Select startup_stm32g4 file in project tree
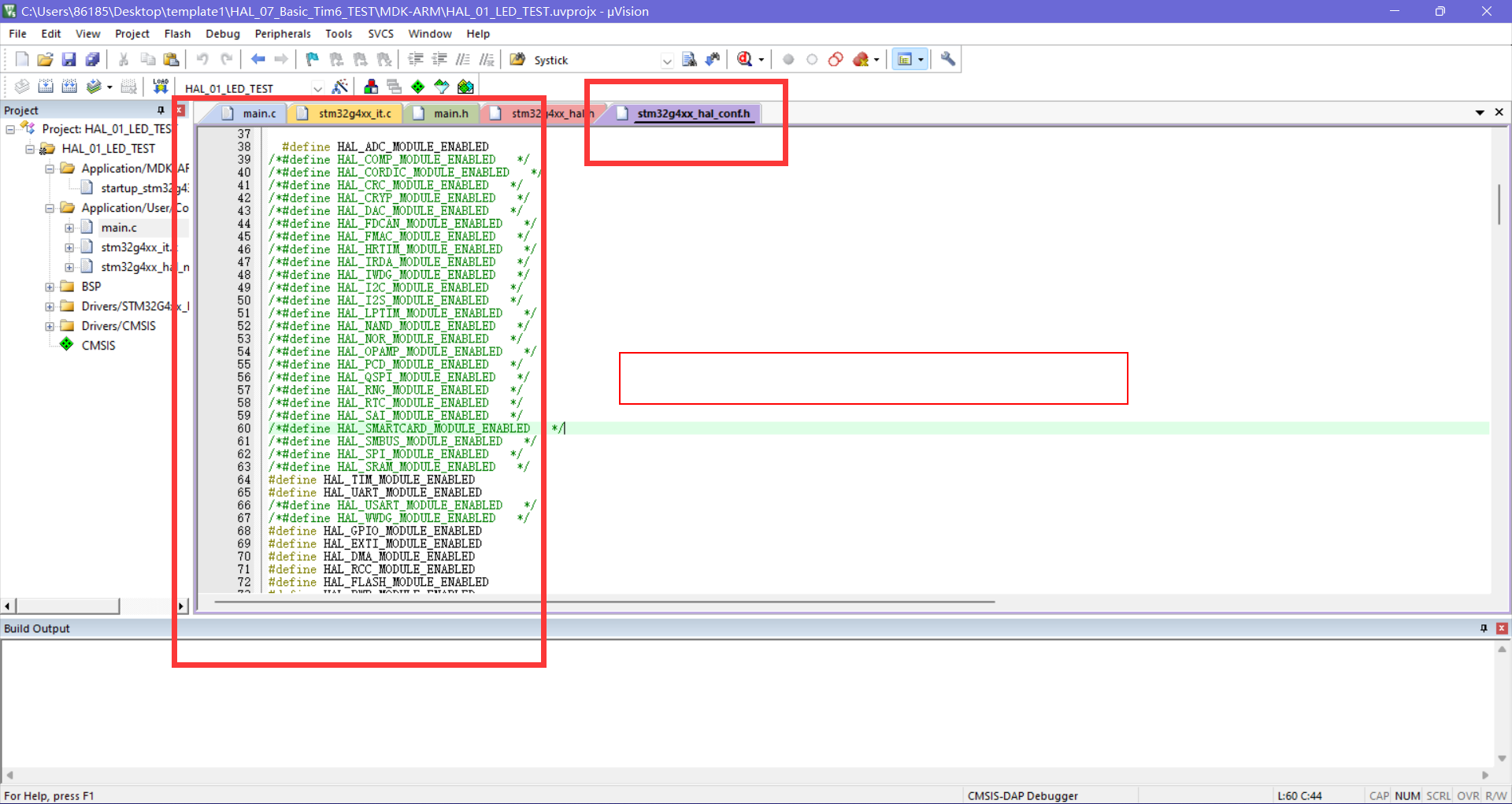This screenshot has height=804, width=1512. pyautogui.click(x=134, y=188)
